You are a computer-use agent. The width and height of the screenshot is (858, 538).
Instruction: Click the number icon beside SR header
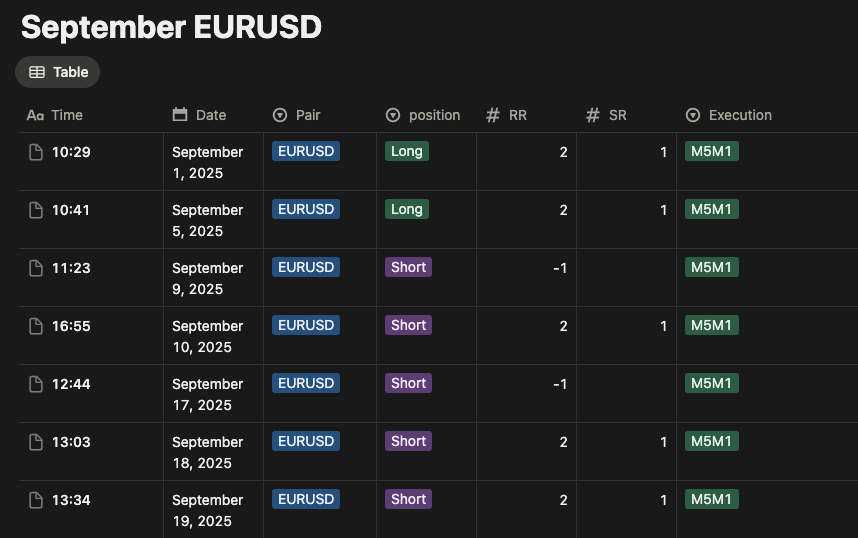click(593, 115)
